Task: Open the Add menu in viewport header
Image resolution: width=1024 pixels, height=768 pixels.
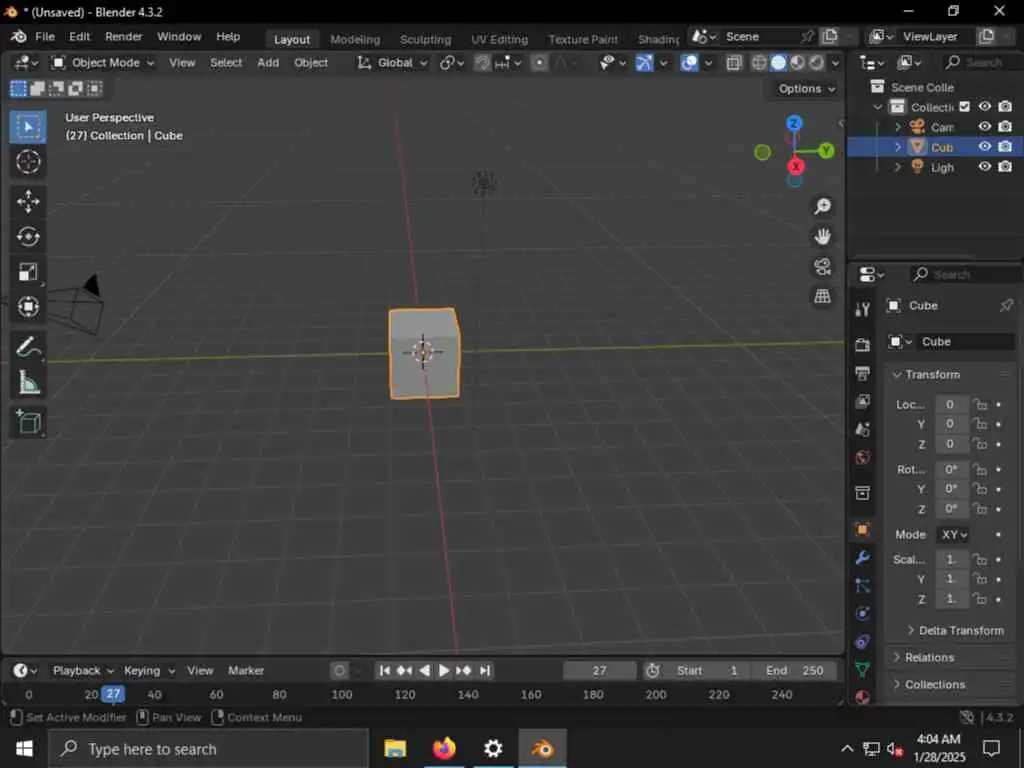Action: (x=268, y=63)
